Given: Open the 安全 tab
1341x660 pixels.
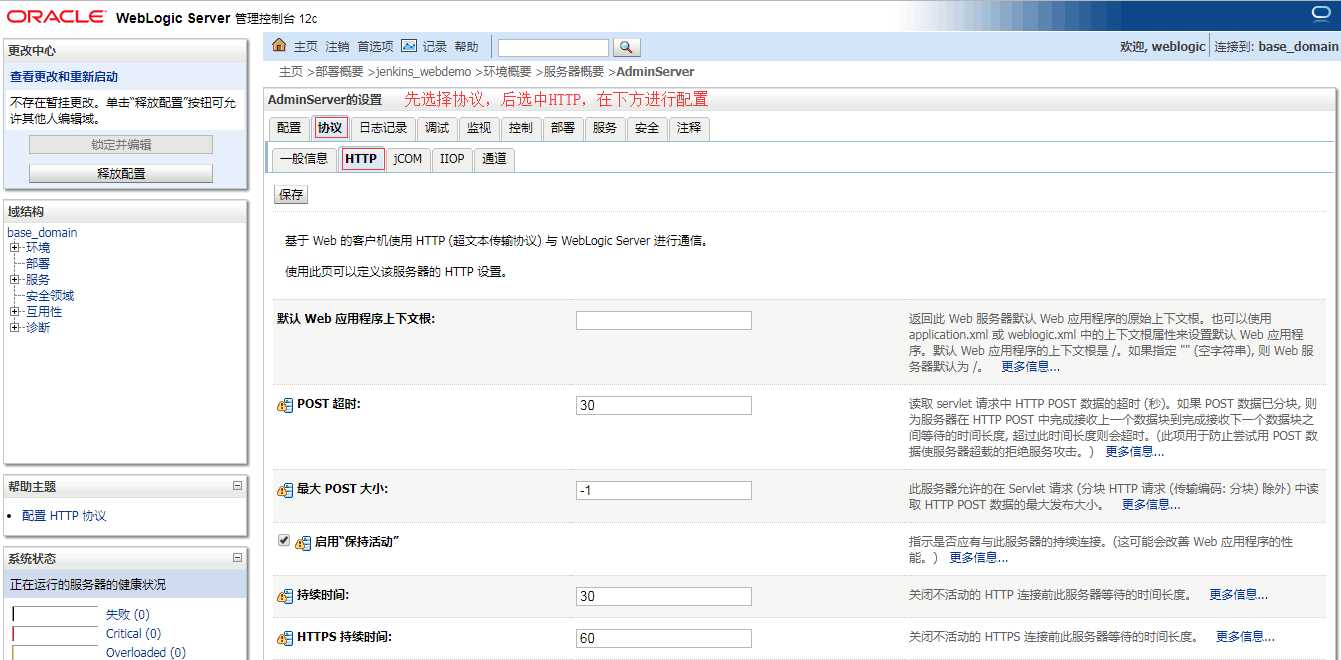Looking at the screenshot, I should 647,128.
